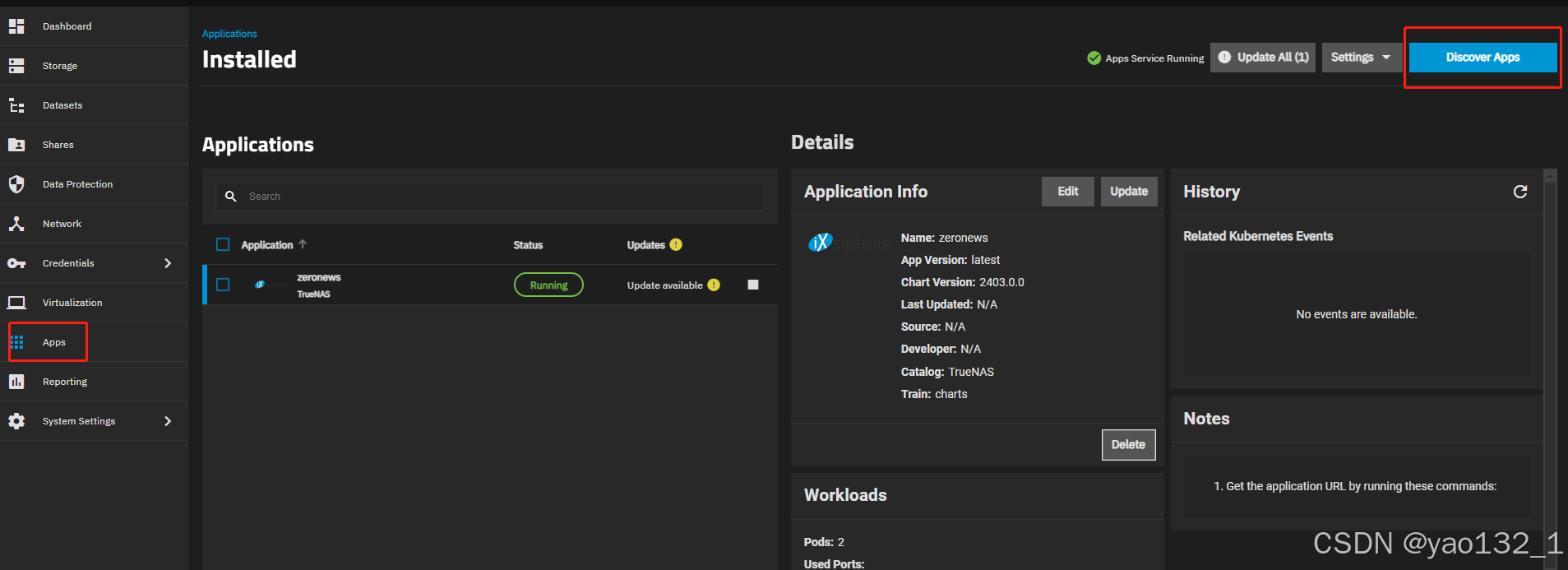The width and height of the screenshot is (1568, 570).
Task: Open Shares via its folder icon
Action: [16, 145]
